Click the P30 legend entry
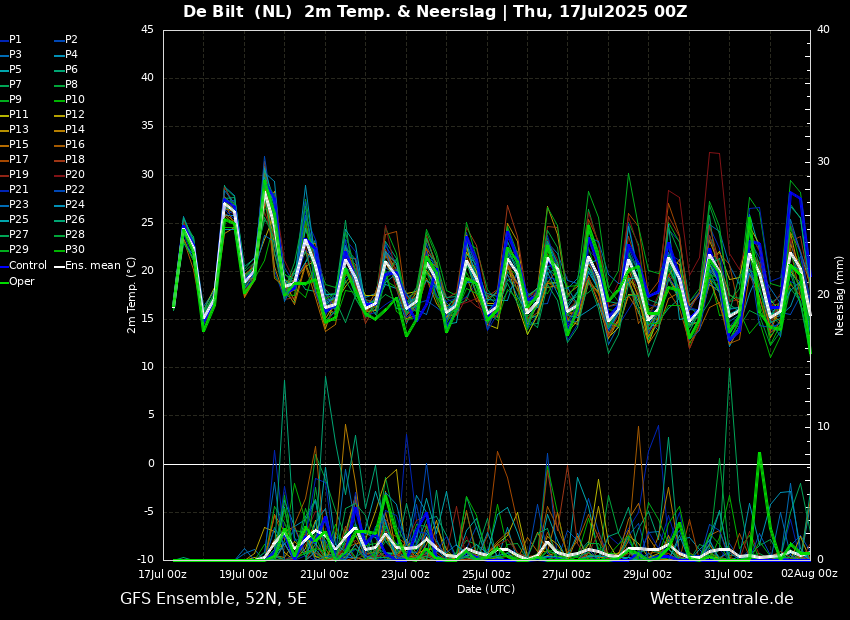This screenshot has height=620, width=850. (75, 250)
